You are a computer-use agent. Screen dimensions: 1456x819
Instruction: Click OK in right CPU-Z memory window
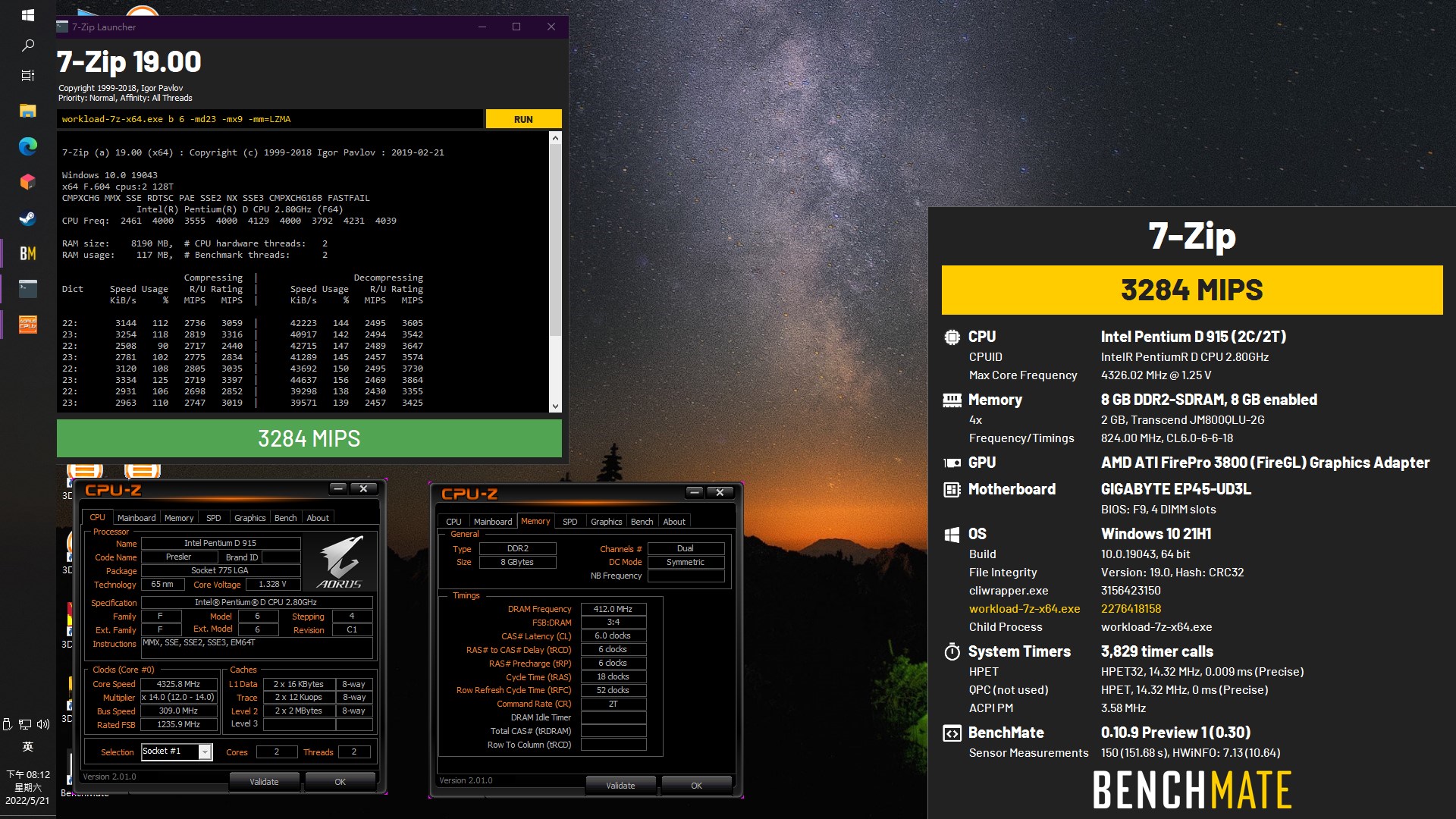click(x=696, y=786)
